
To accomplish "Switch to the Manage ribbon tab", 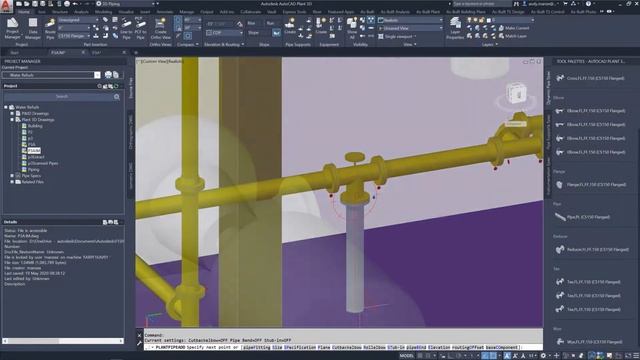I will [187, 12].
